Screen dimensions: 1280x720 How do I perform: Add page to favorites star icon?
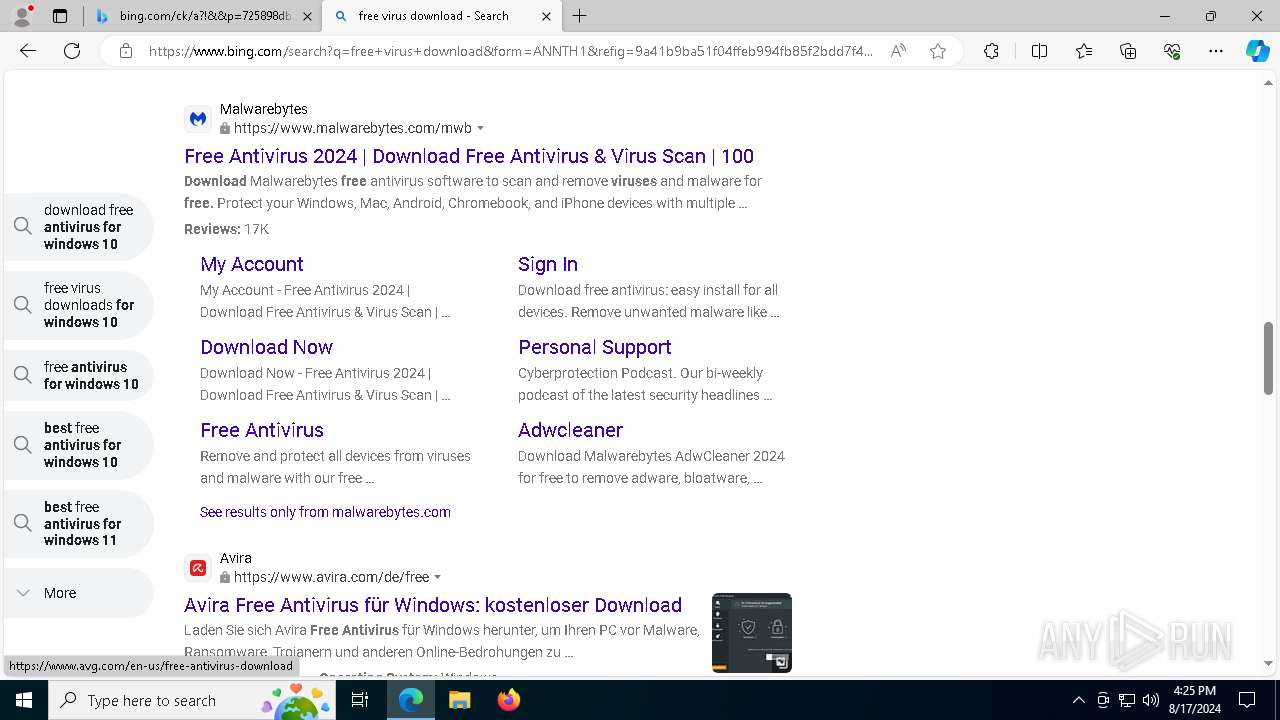pyautogui.click(x=938, y=51)
